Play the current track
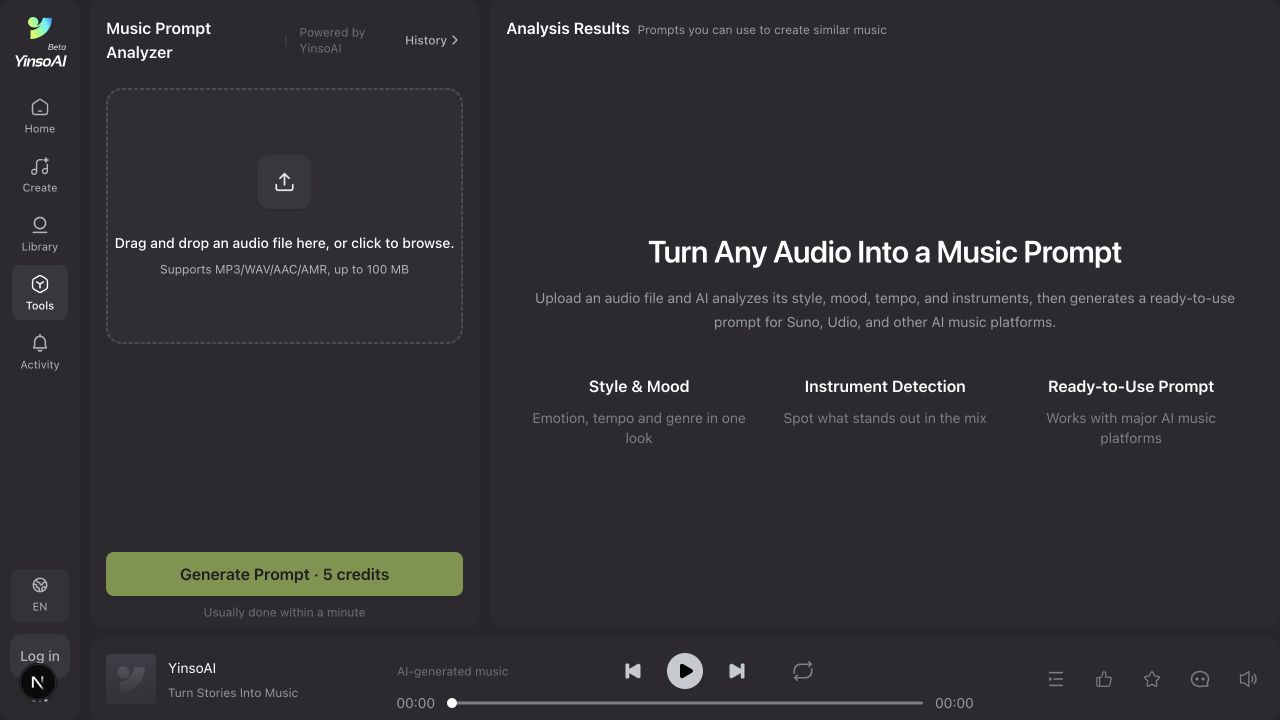The height and width of the screenshot is (720, 1280). [x=685, y=671]
